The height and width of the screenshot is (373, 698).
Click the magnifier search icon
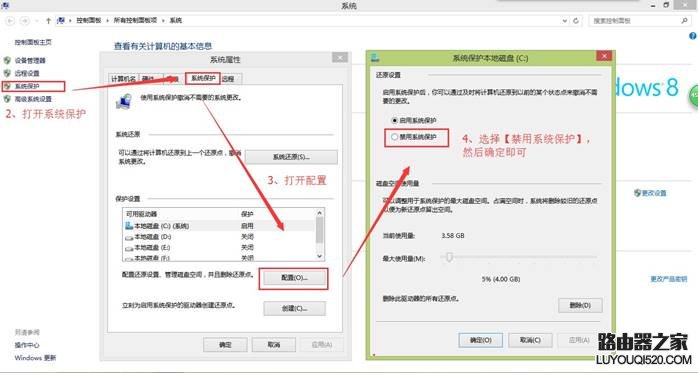[x=684, y=20]
